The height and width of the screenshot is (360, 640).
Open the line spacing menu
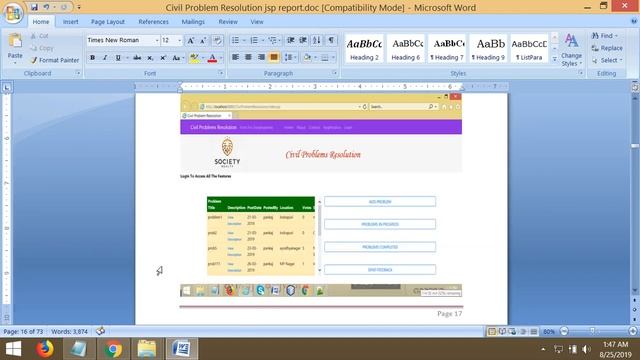pyautogui.click(x=290, y=58)
